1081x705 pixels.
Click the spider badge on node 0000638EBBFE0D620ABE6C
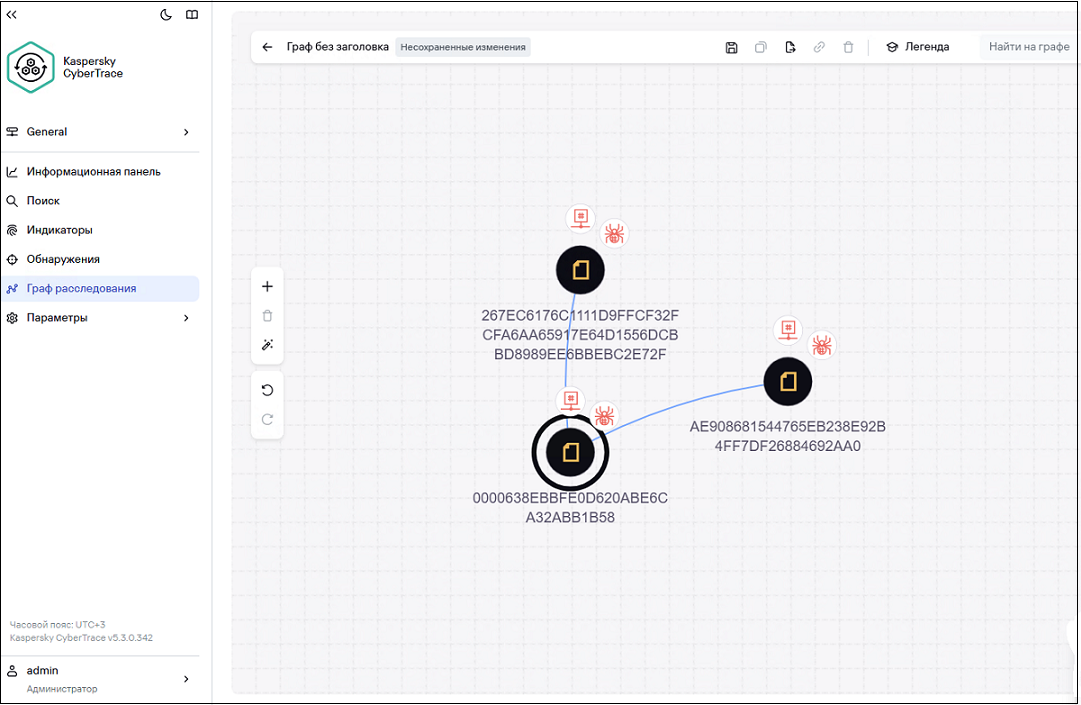click(x=604, y=416)
